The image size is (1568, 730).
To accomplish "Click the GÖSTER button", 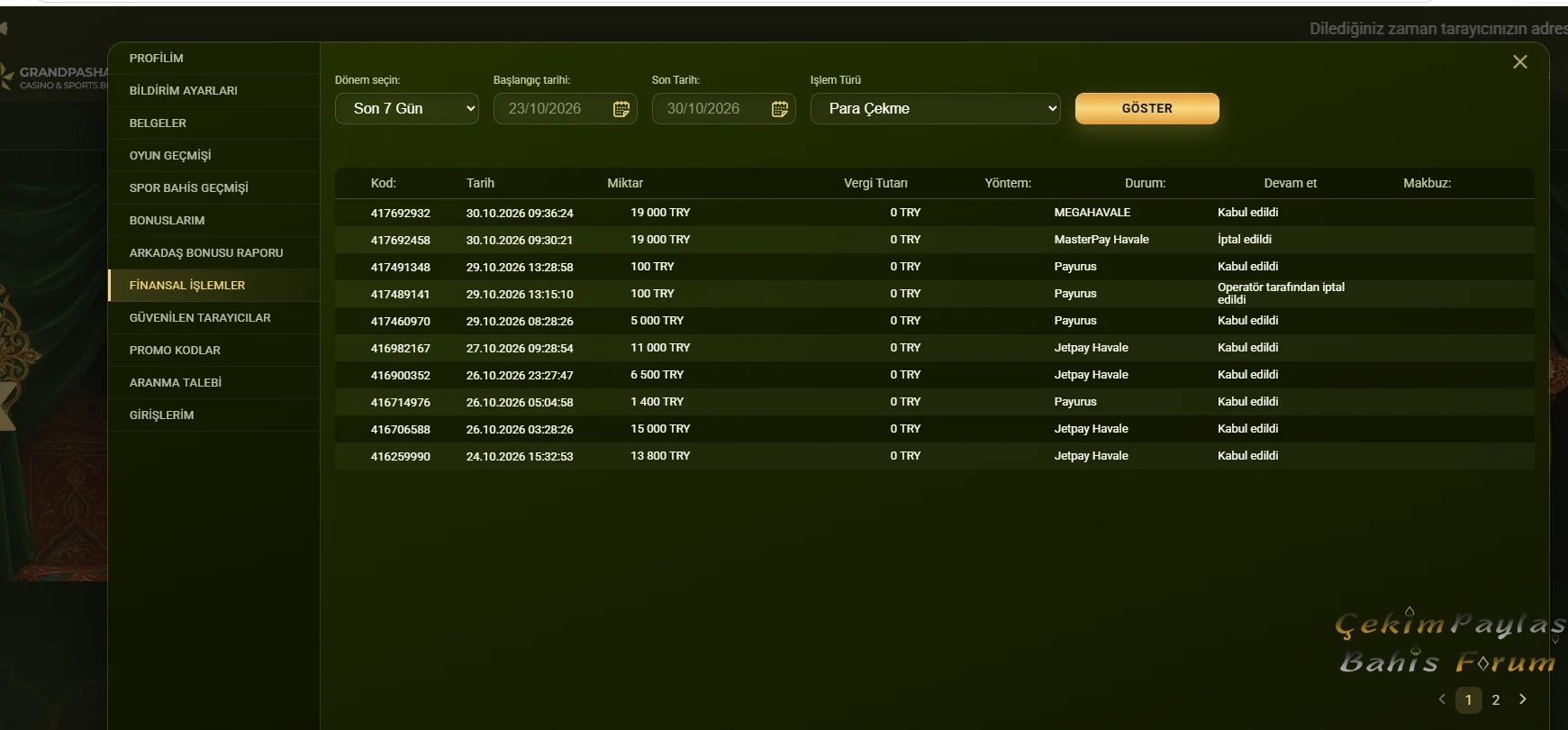I will [1147, 108].
